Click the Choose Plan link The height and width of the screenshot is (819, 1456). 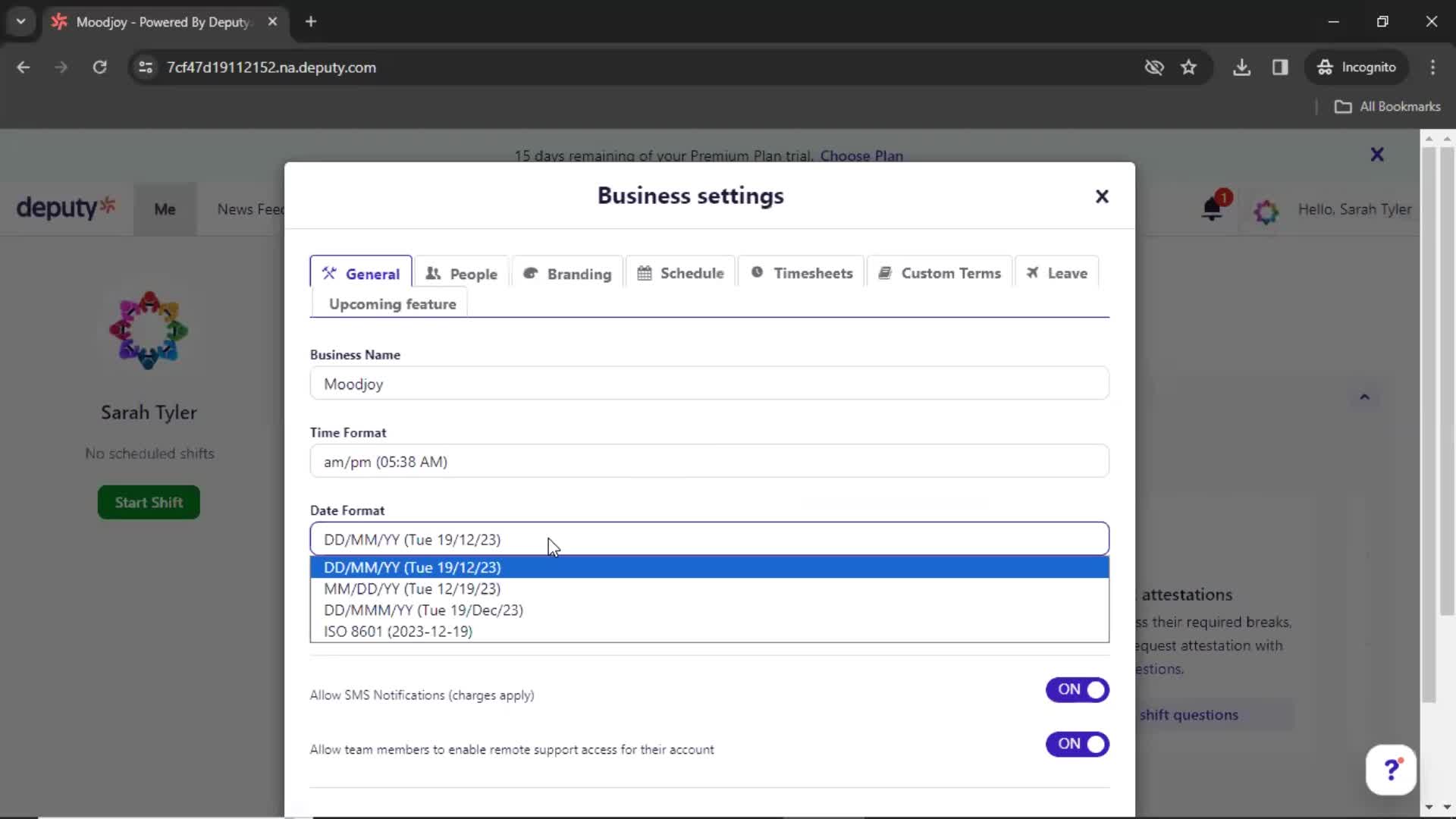862,155
